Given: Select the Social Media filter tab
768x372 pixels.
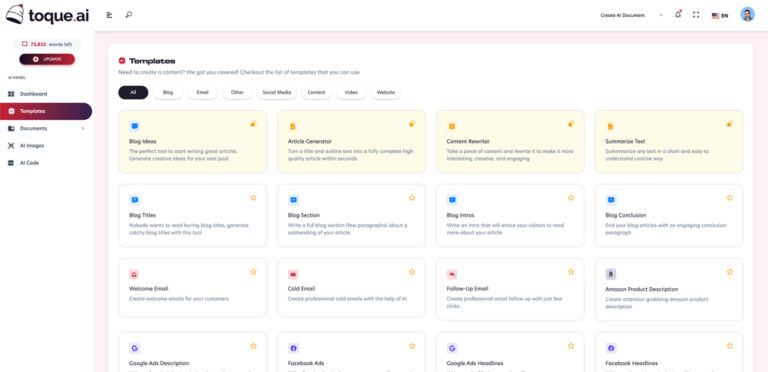Looking at the screenshot, I should 277,93.
